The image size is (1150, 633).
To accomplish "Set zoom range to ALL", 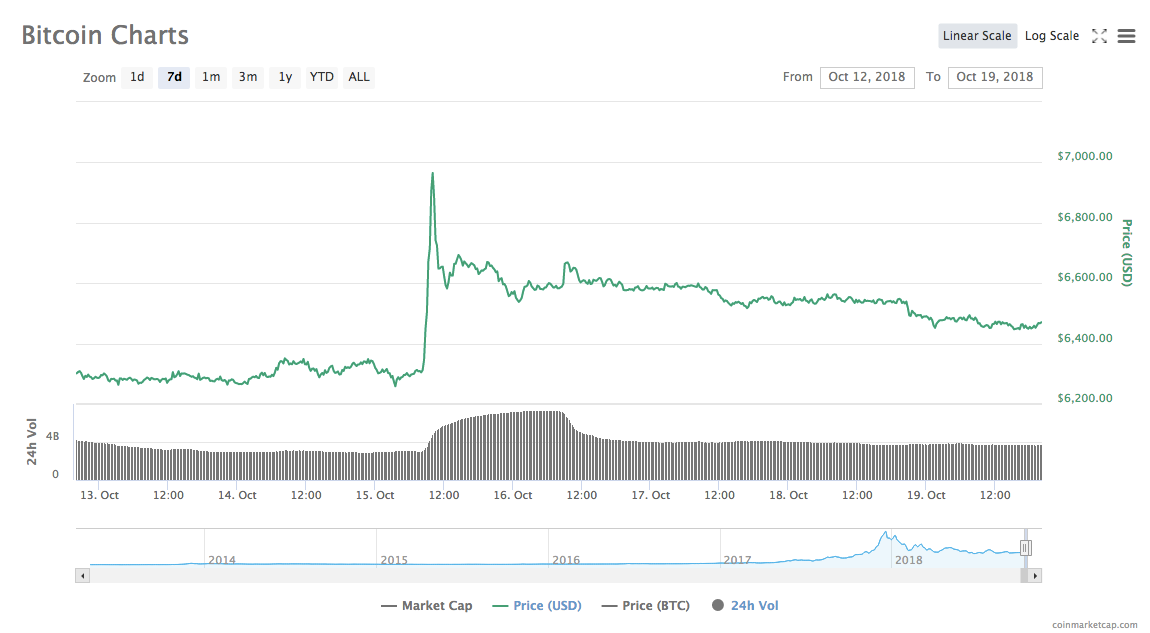I will 359,77.
